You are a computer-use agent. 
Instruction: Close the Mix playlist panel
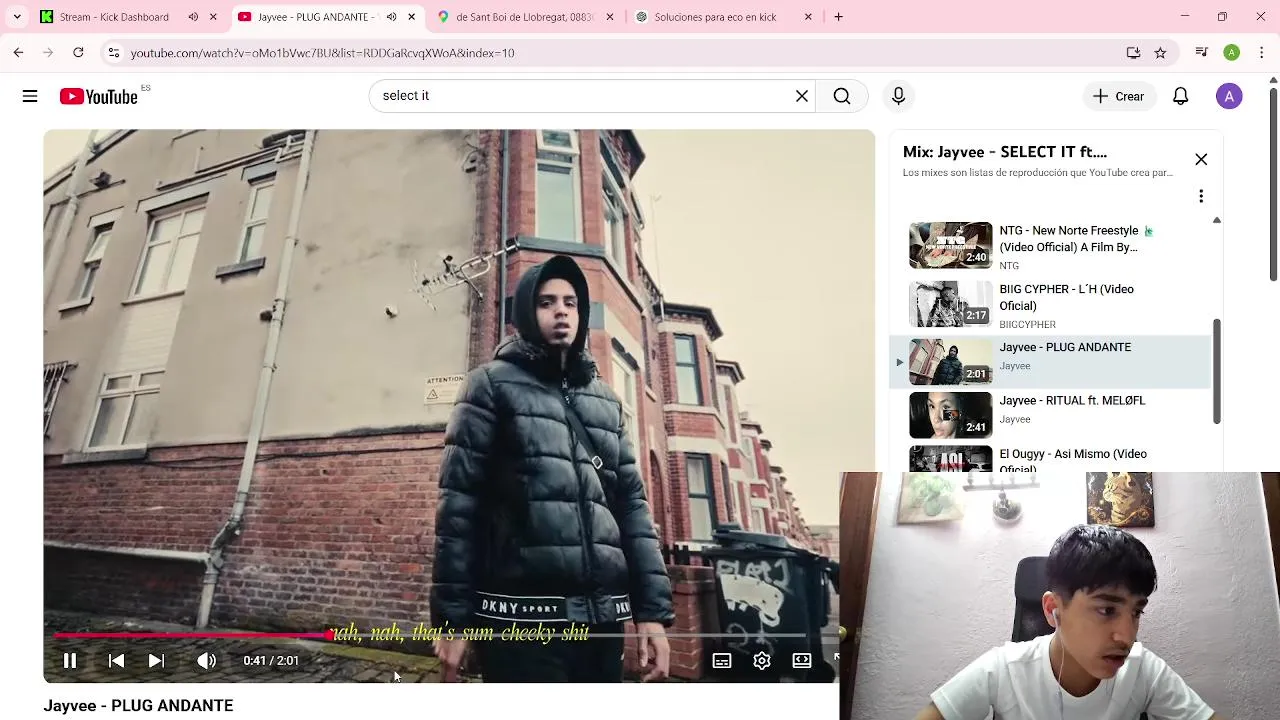pyautogui.click(x=1201, y=160)
